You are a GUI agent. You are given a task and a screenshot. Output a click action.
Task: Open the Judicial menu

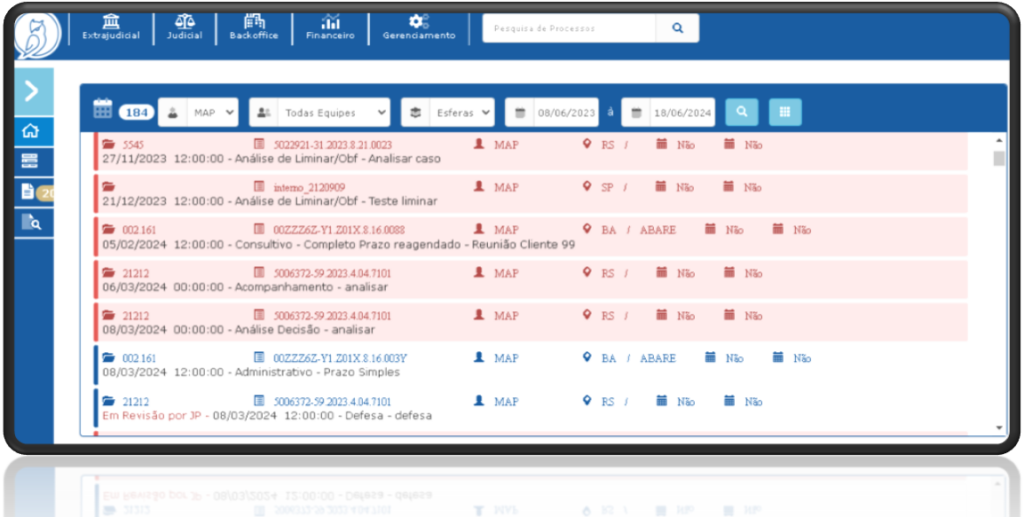(x=185, y=28)
